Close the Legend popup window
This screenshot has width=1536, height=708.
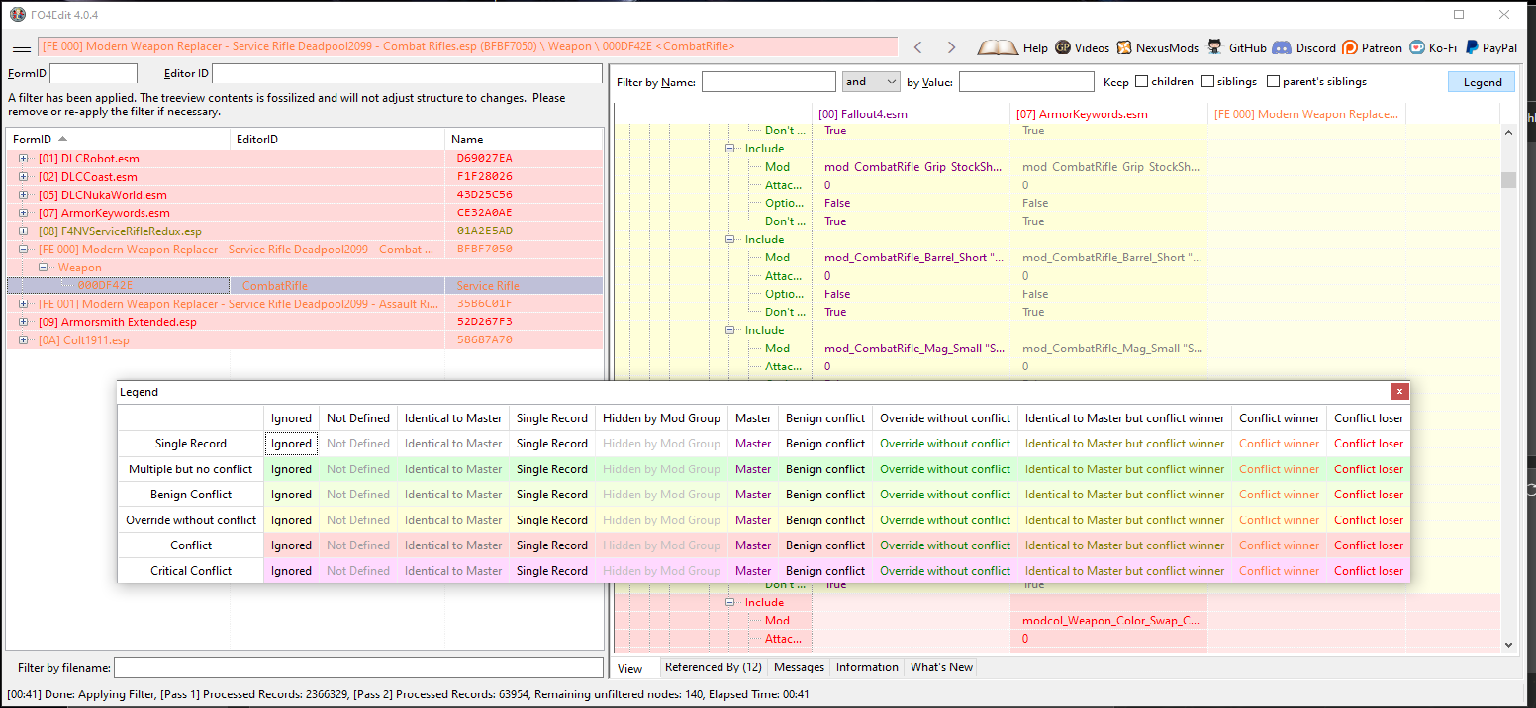coord(1399,392)
